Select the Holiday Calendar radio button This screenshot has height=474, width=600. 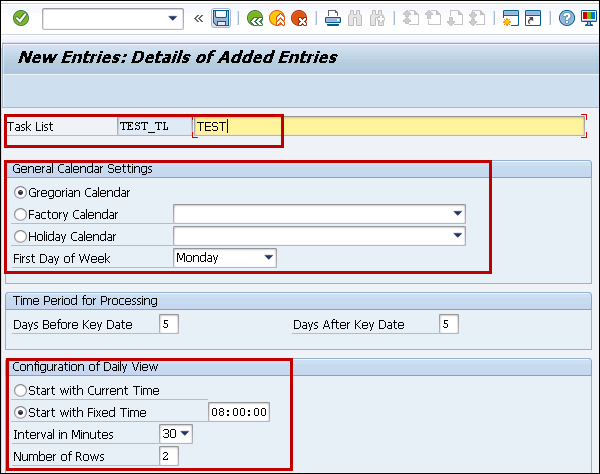pyautogui.click(x=20, y=236)
